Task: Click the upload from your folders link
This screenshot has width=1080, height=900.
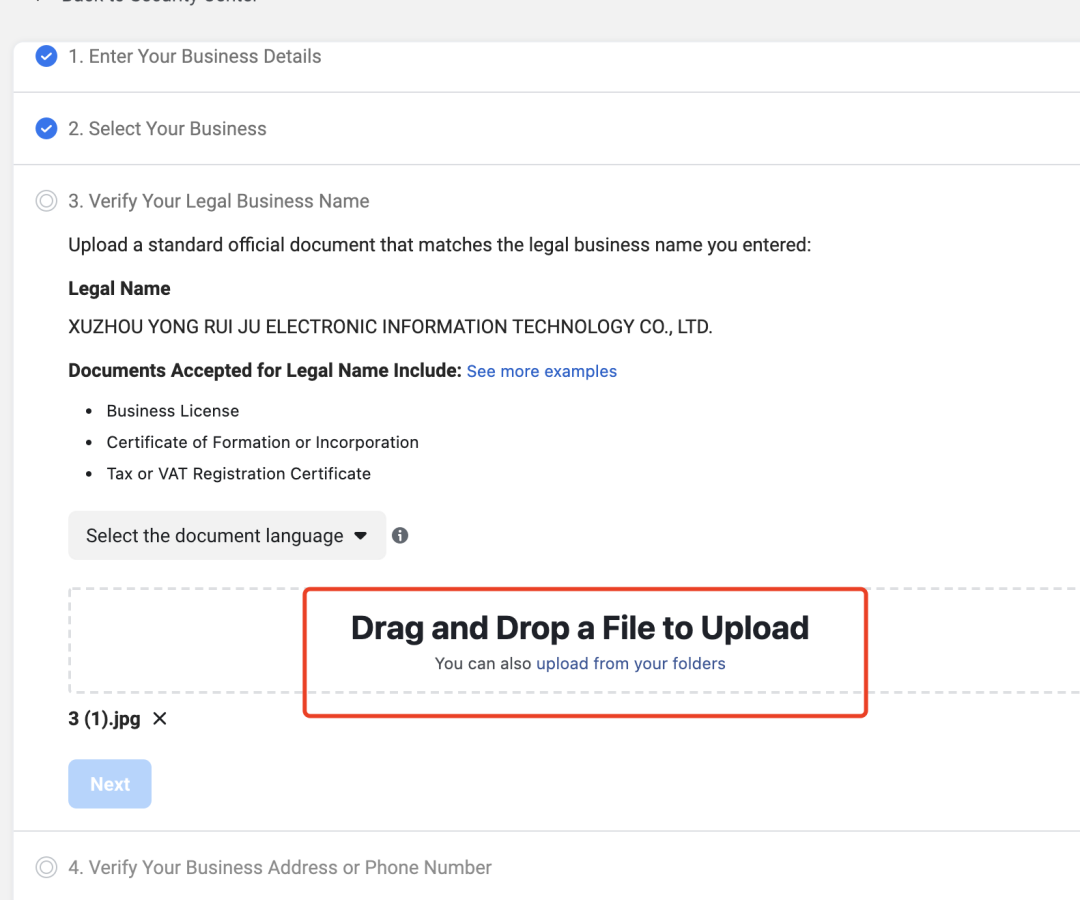Action: click(x=631, y=663)
